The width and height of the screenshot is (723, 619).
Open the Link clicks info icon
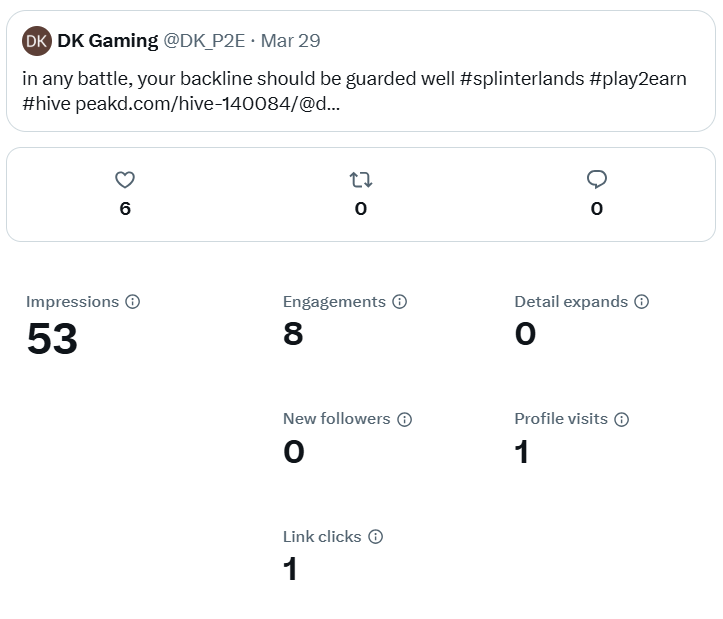[x=375, y=536]
